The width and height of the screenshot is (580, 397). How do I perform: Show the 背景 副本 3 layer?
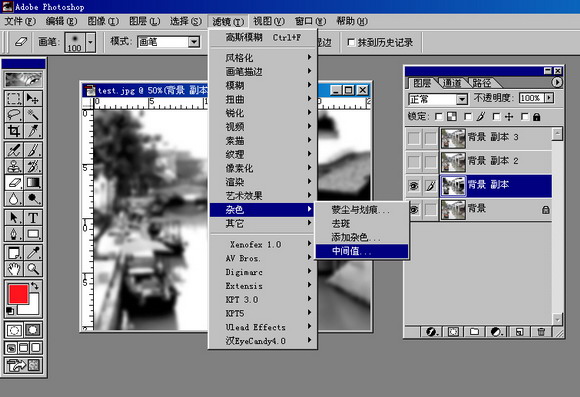(x=414, y=138)
